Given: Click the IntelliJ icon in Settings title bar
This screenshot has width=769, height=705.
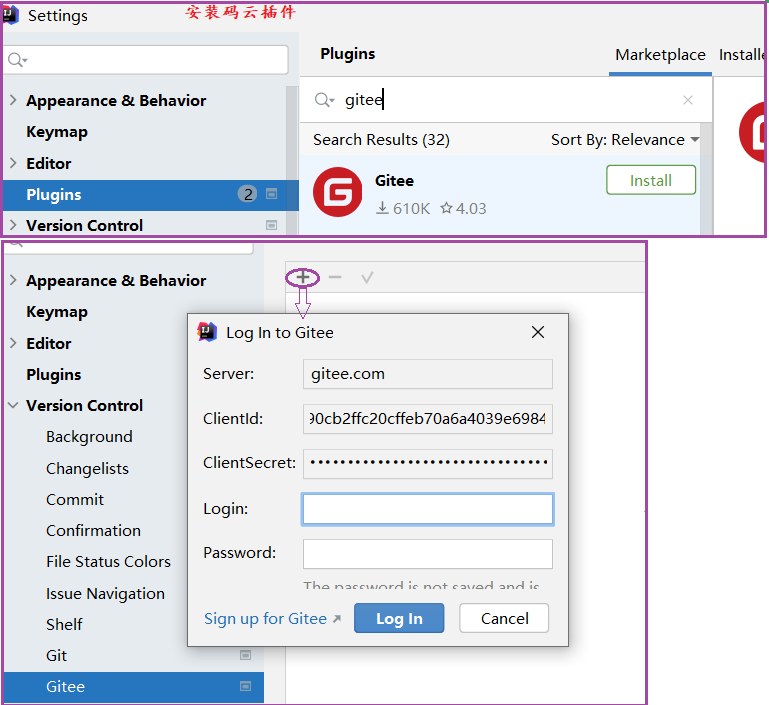Looking at the screenshot, I should click(11, 15).
